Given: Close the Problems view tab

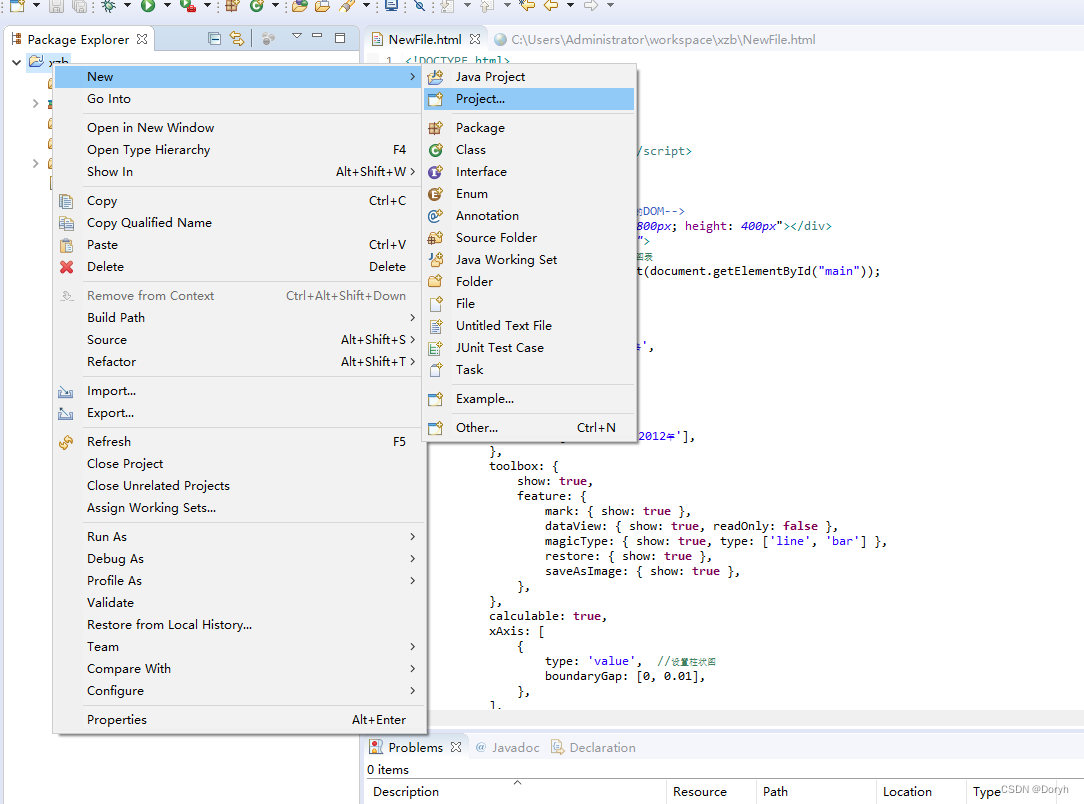Looking at the screenshot, I should click(x=456, y=747).
